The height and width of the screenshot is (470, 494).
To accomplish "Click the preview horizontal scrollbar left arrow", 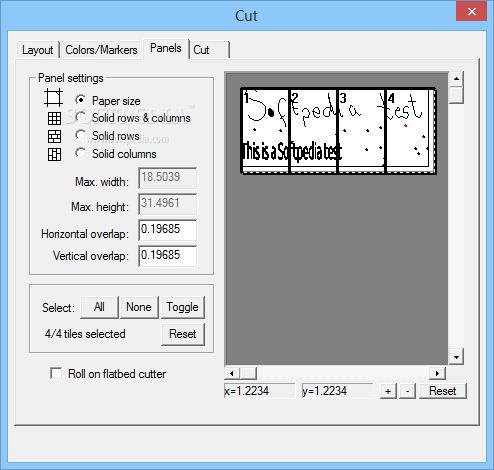I will [232, 373].
